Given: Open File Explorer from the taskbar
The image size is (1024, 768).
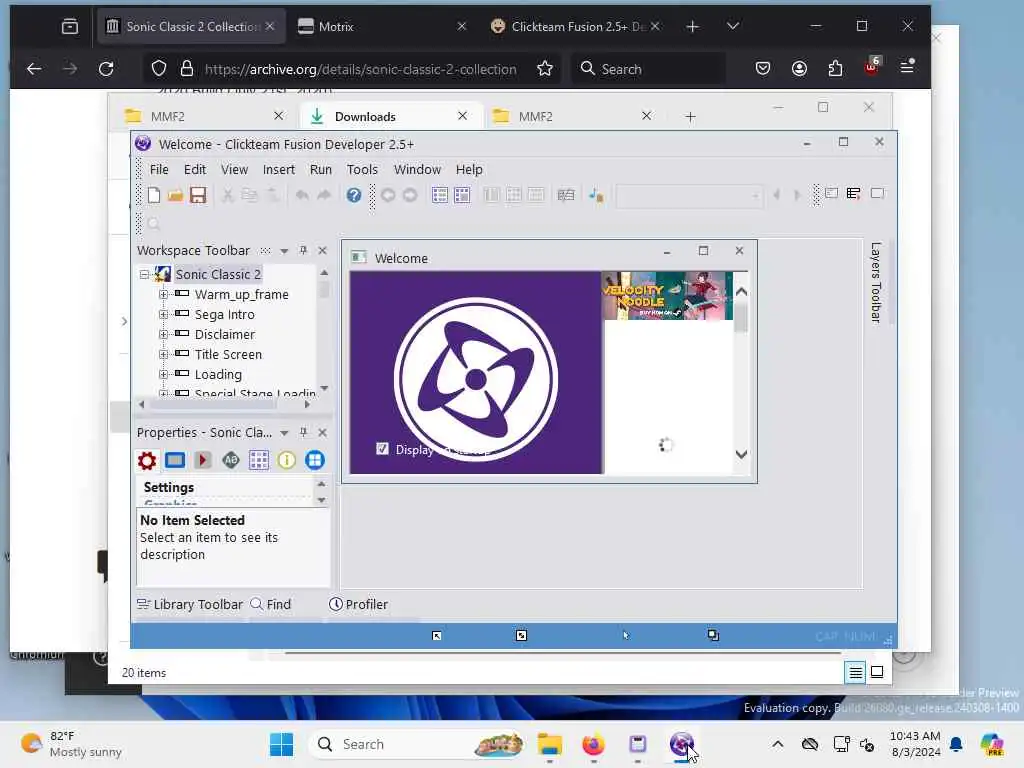Looking at the screenshot, I should [x=549, y=744].
